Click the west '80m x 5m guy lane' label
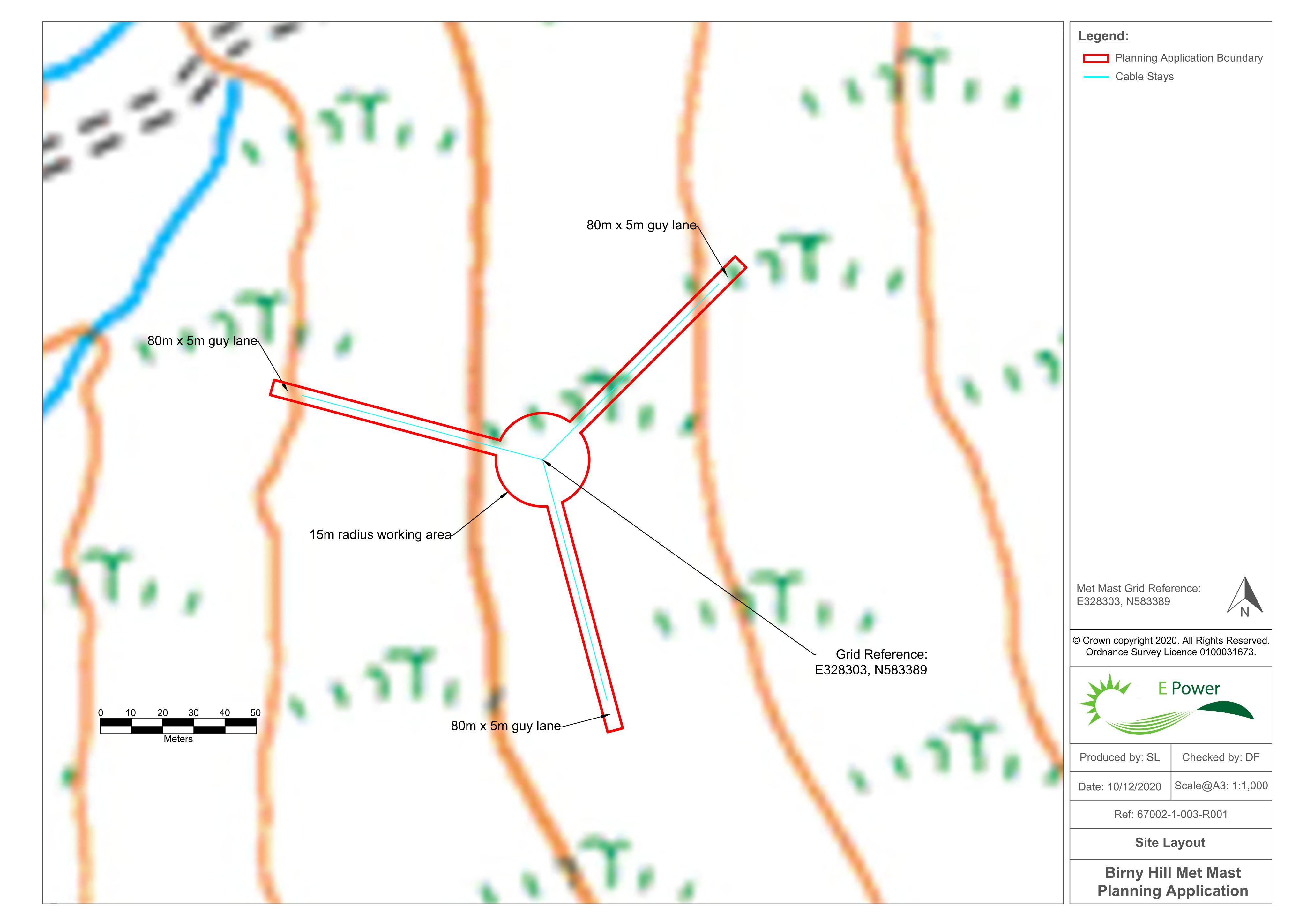 202,340
